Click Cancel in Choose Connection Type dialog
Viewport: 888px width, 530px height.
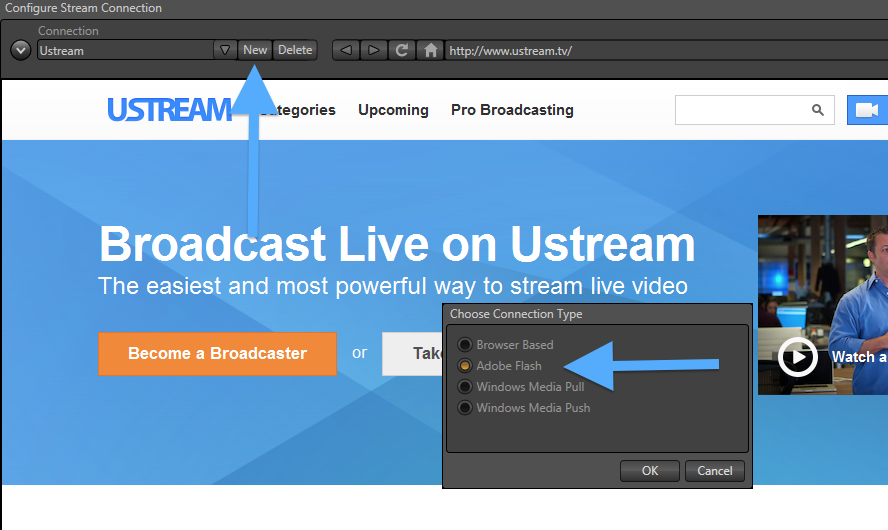[x=715, y=471]
